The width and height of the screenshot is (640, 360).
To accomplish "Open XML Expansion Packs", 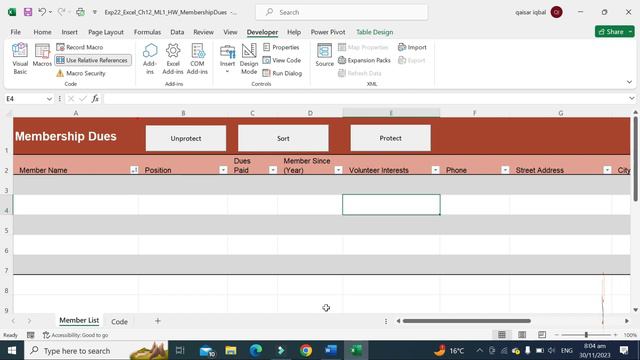I will pos(364,60).
